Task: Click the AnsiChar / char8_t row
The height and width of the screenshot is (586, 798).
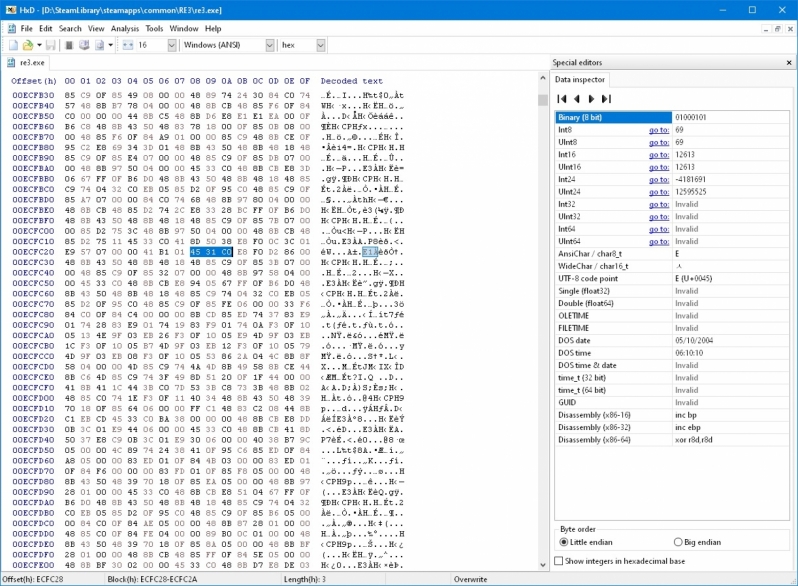Action: (x=672, y=254)
